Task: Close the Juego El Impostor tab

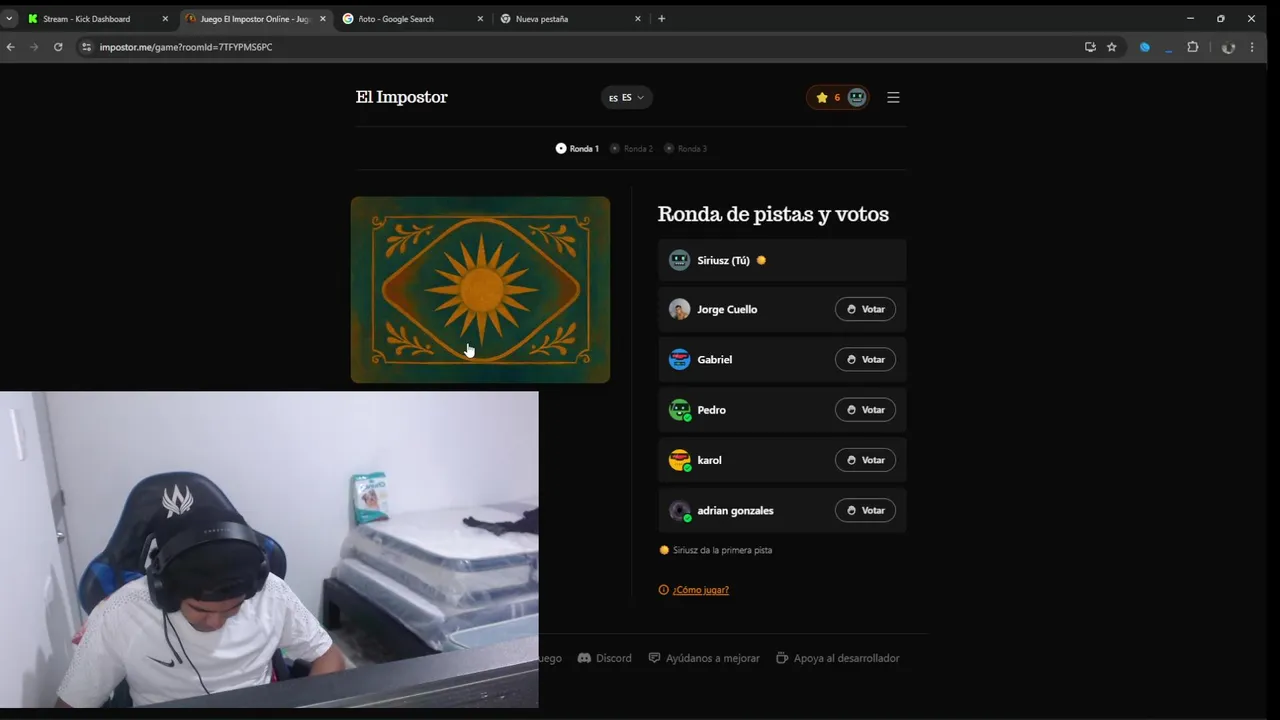Action: pyautogui.click(x=322, y=19)
